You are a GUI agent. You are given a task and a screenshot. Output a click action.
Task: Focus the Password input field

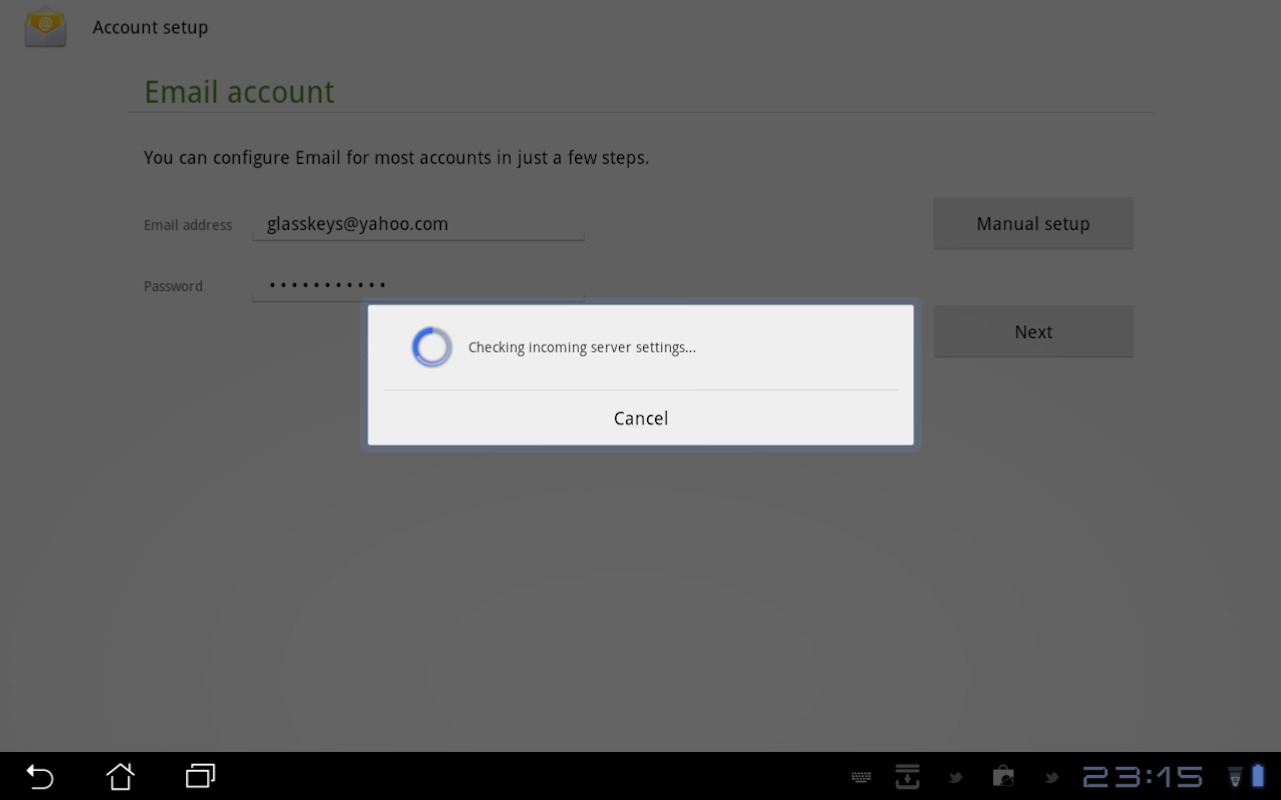tap(418, 285)
